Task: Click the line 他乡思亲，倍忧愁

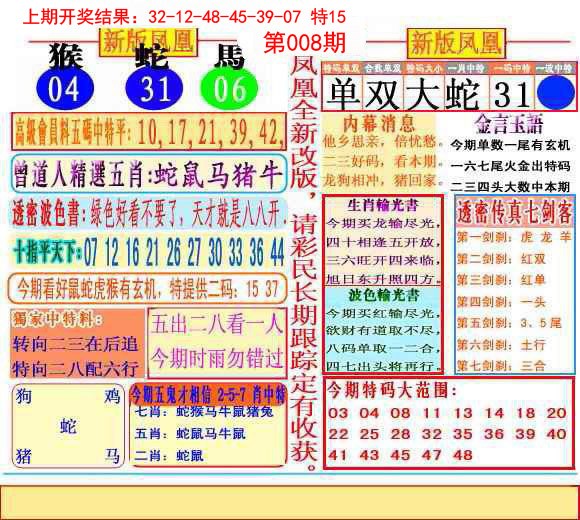Action: pyautogui.click(x=381, y=142)
